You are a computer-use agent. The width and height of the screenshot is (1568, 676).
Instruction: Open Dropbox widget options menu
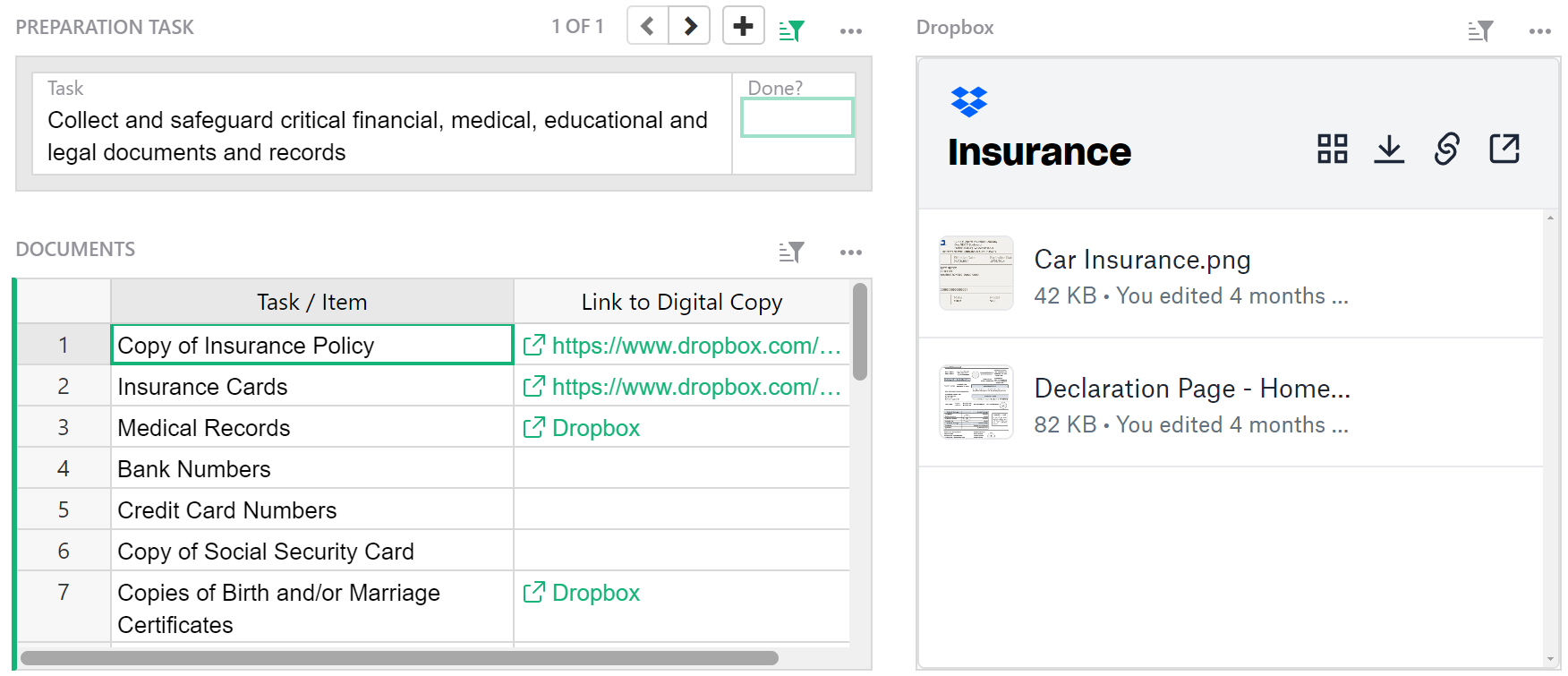tap(1539, 31)
